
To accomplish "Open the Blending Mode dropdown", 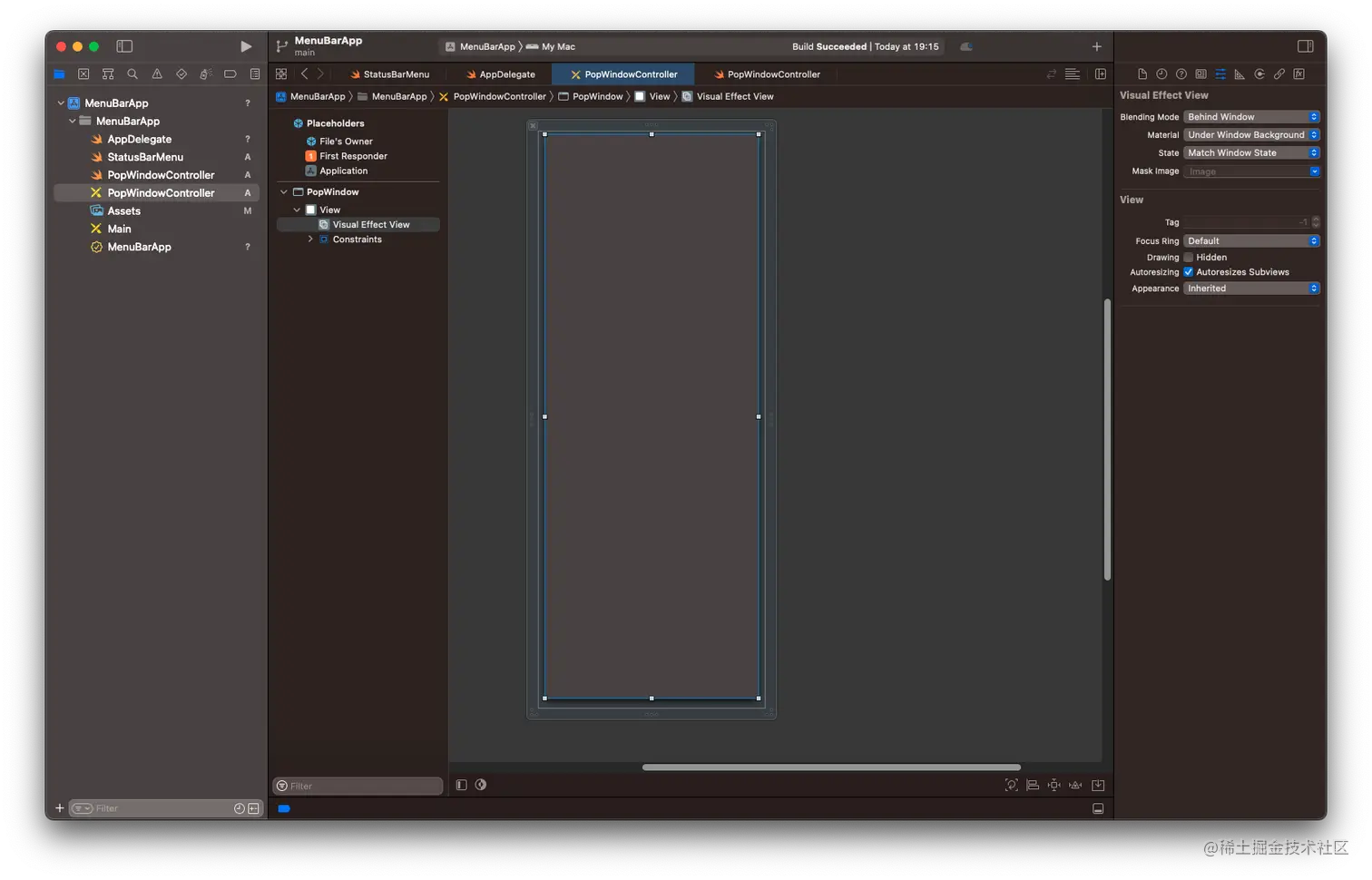I will click(x=1251, y=117).
